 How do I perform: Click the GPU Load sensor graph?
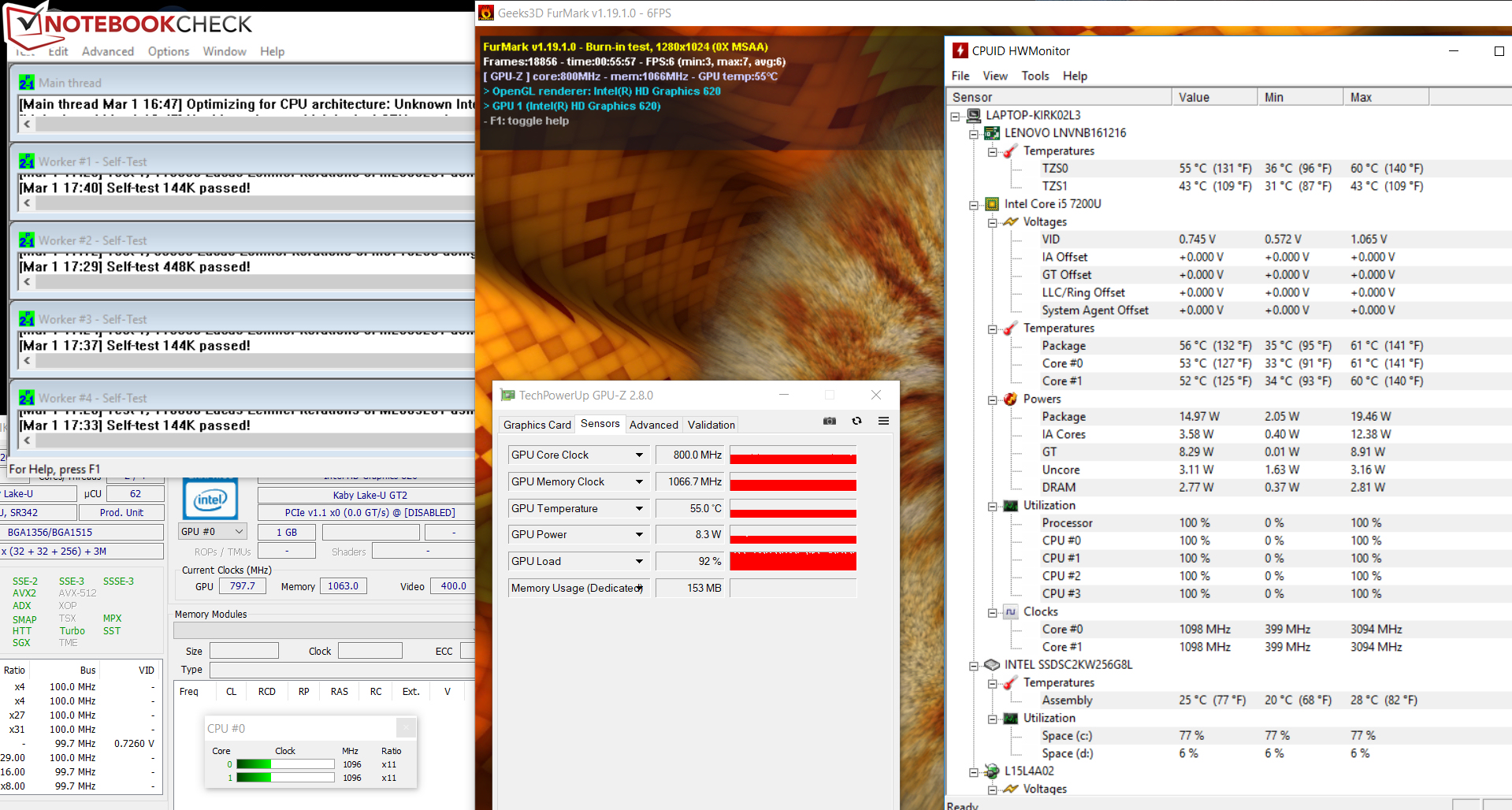point(793,562)
